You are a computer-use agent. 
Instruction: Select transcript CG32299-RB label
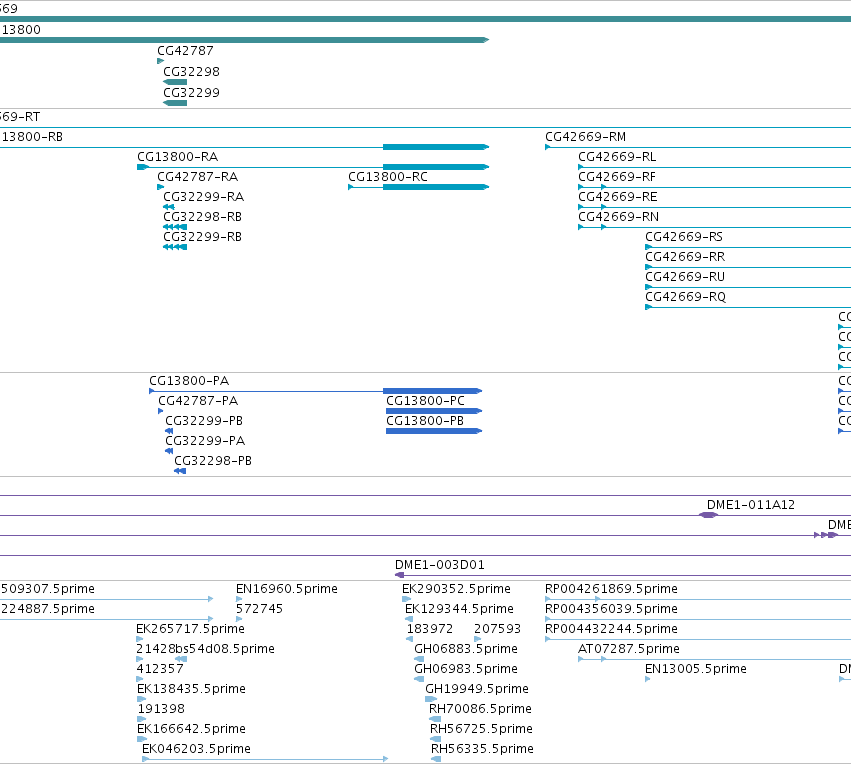(x=202, y=237)
